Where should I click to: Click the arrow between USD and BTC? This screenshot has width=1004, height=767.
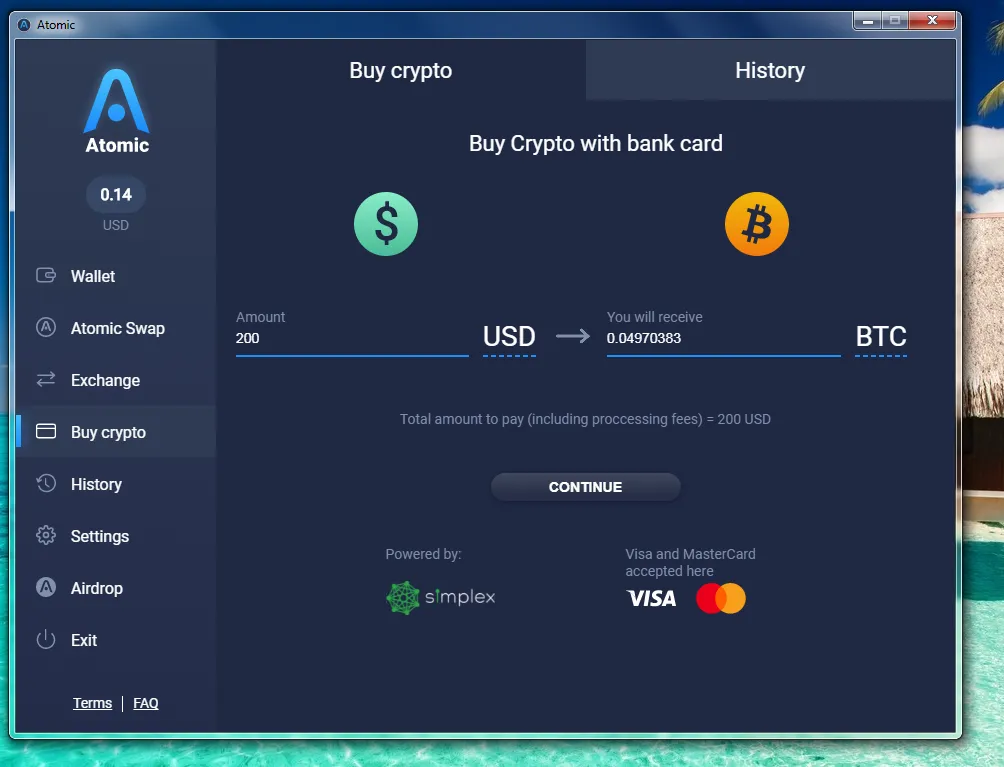click(x=572, y=336)
